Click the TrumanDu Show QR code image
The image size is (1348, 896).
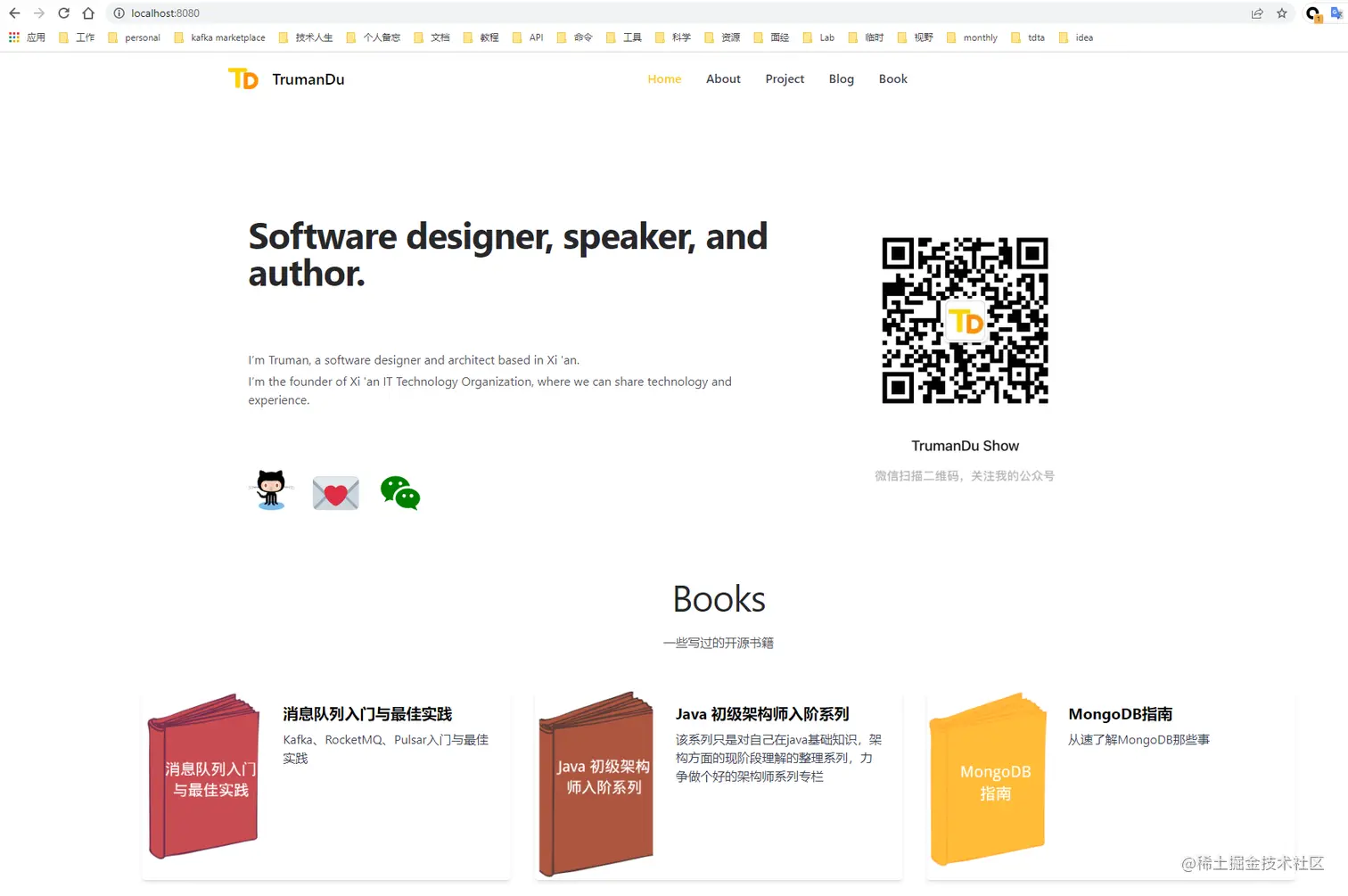click(965, 320)
